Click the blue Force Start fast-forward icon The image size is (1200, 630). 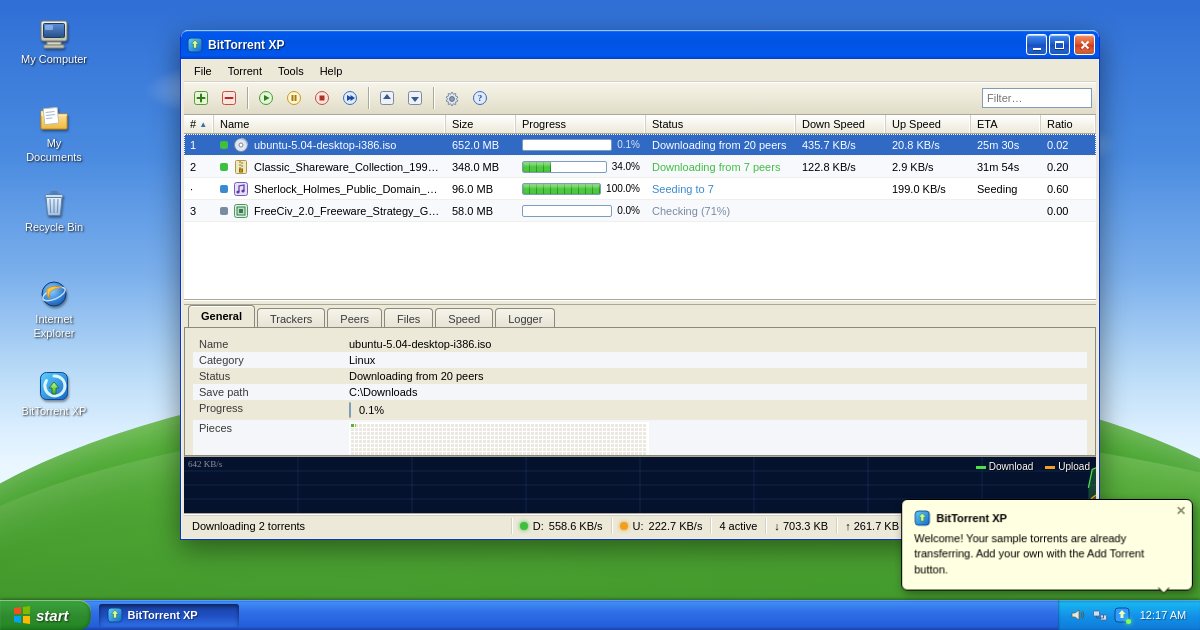(x=350, y=98)
